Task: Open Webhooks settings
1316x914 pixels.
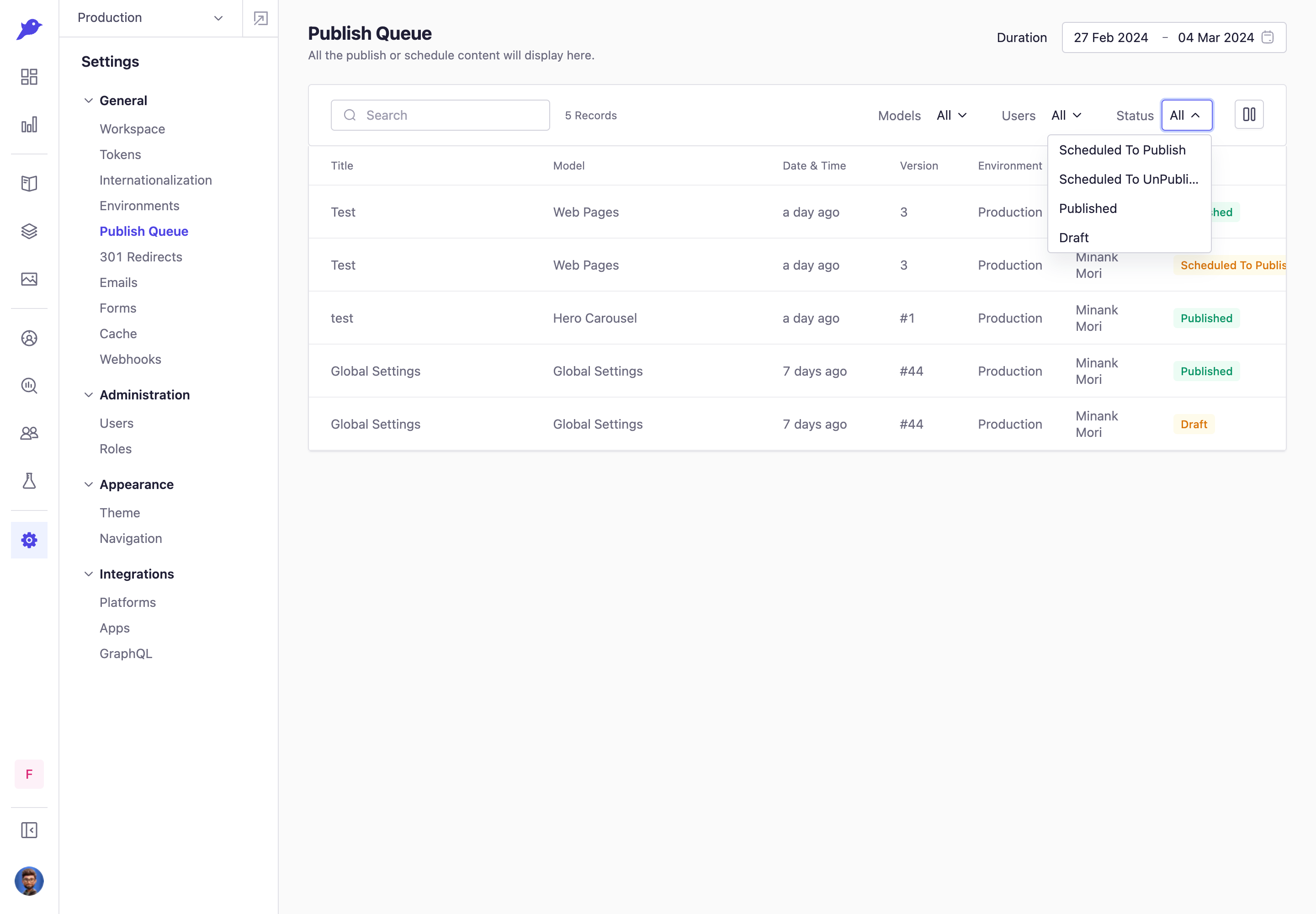Action: (131, 359)
